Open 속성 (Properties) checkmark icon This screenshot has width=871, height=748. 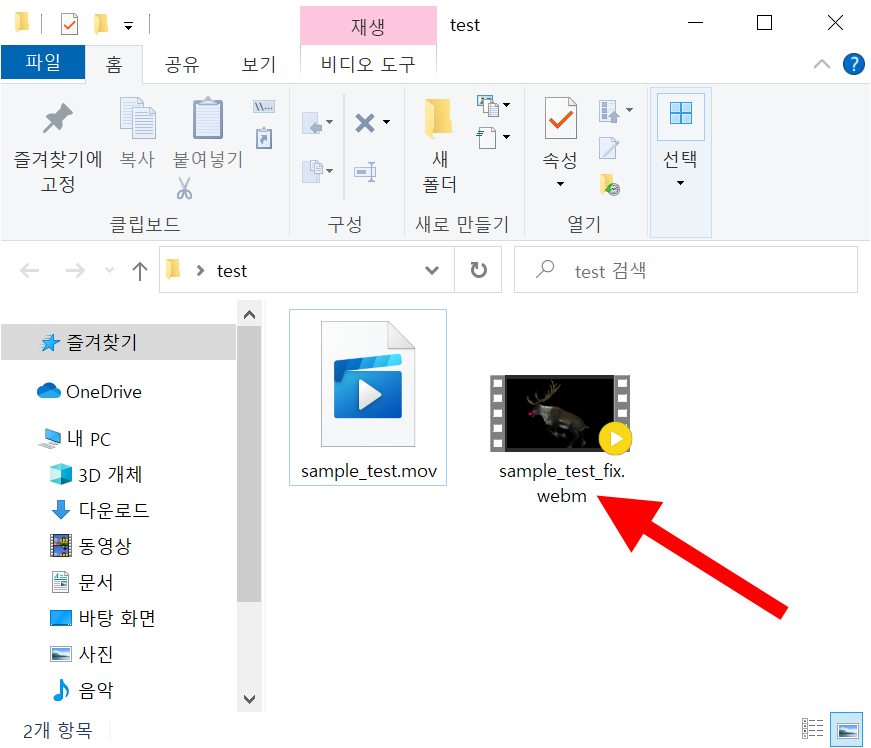(x=560, y=118)
